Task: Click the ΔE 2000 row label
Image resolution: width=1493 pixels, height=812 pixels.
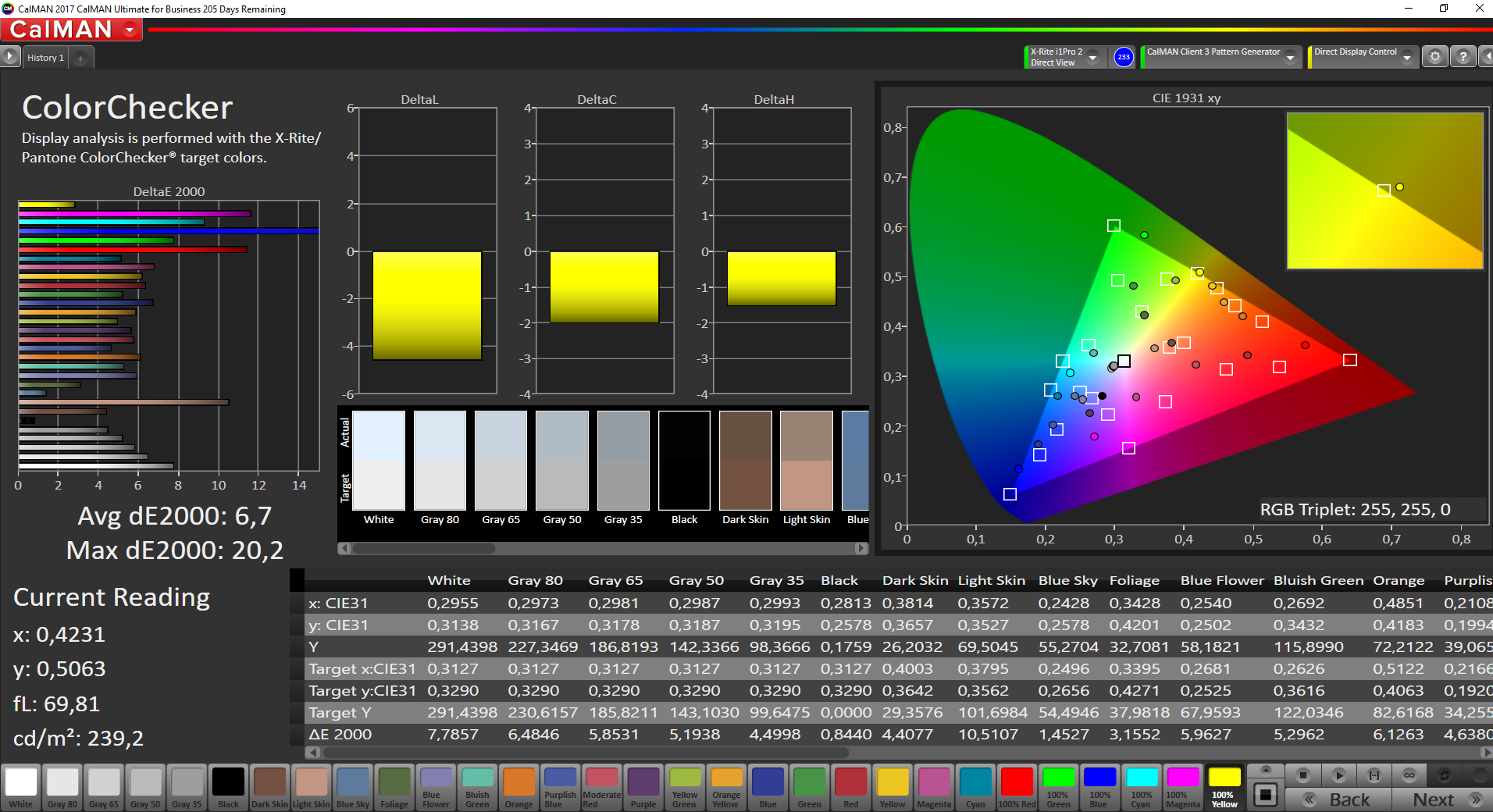Action: [340, 734]
